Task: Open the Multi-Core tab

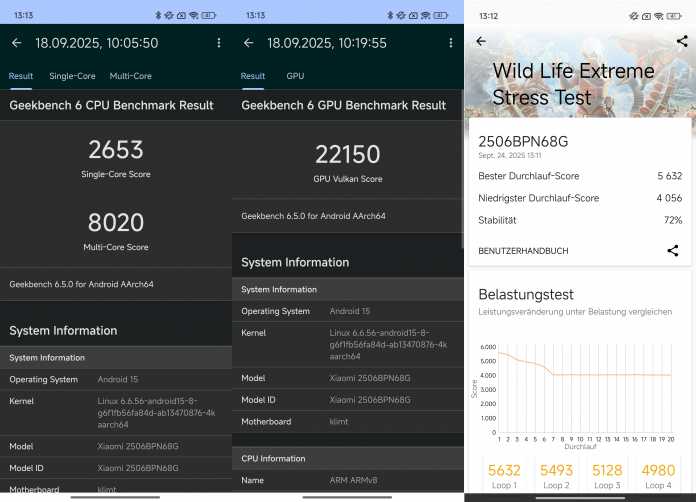Action: 130,76
